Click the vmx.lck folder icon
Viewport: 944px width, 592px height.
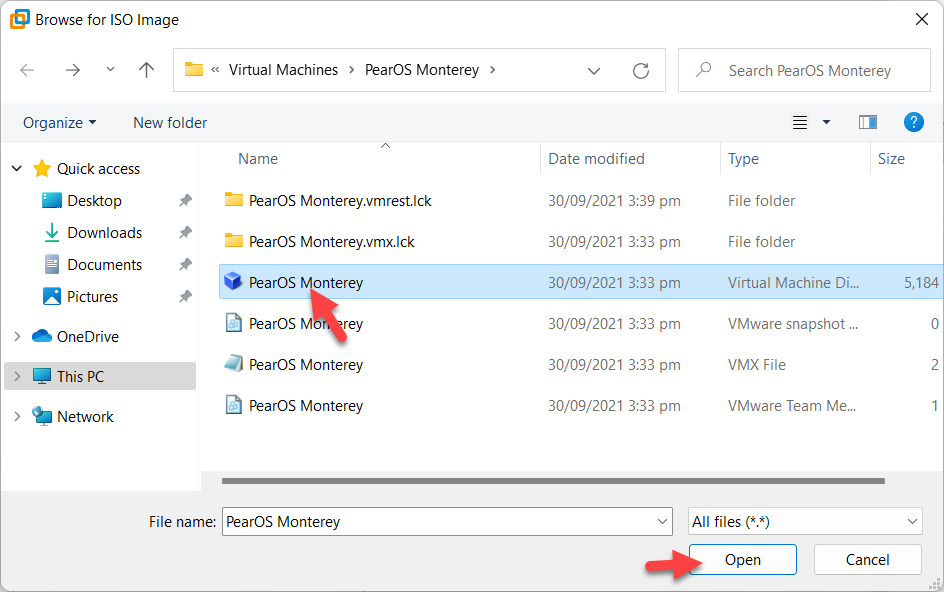coord(234,240)
